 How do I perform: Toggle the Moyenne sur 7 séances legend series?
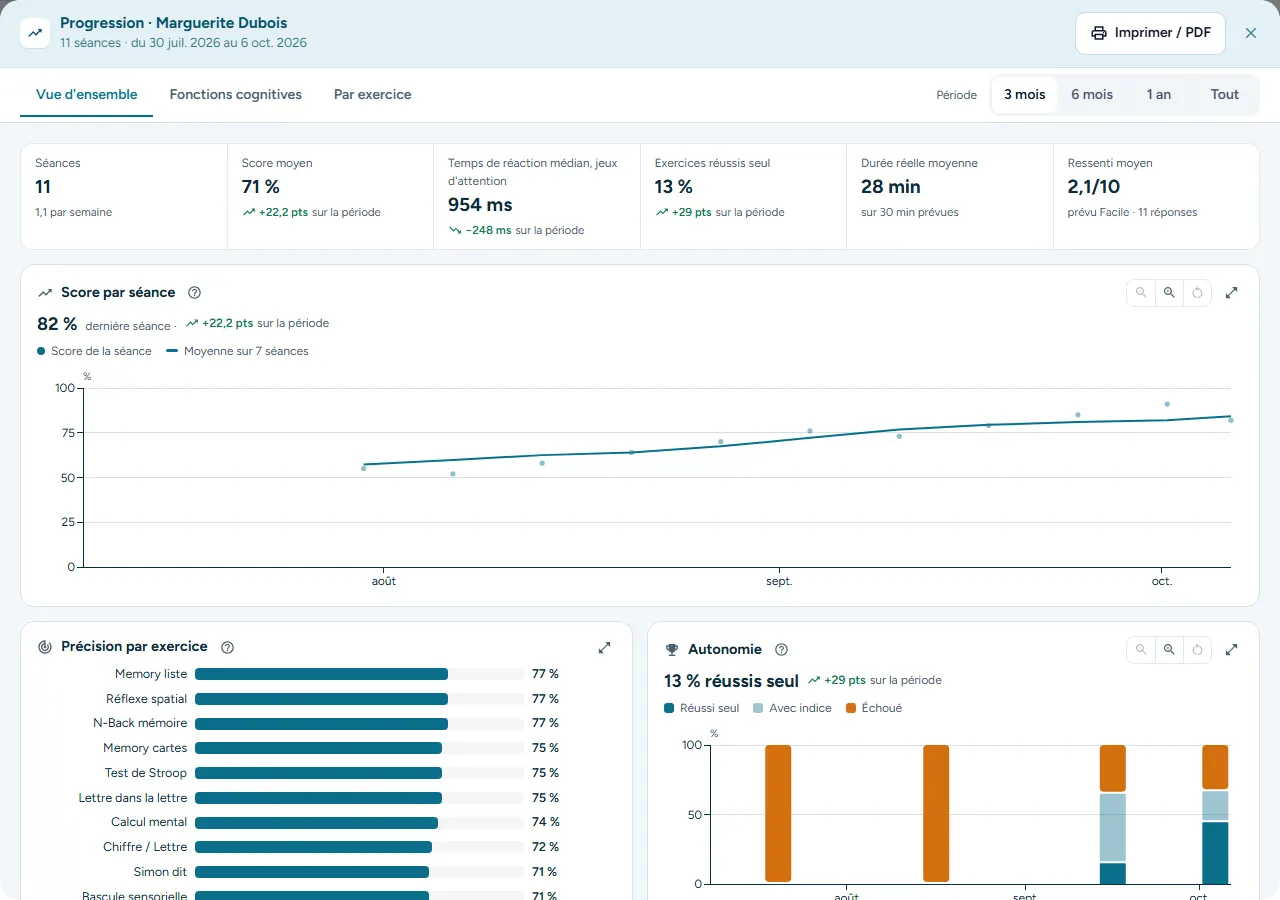point(237,352)
